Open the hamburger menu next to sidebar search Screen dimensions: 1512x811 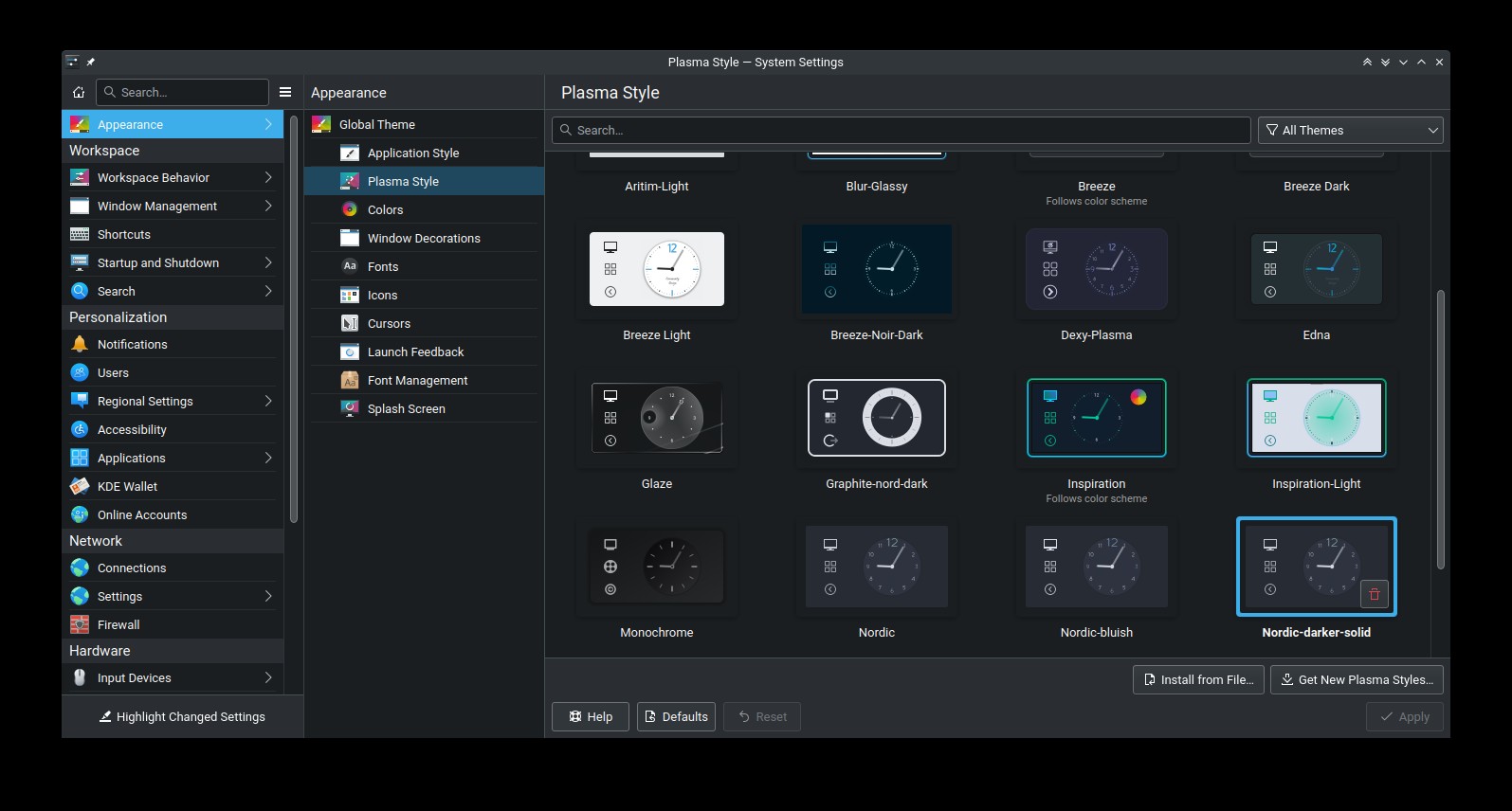click(x=285, y=92)
